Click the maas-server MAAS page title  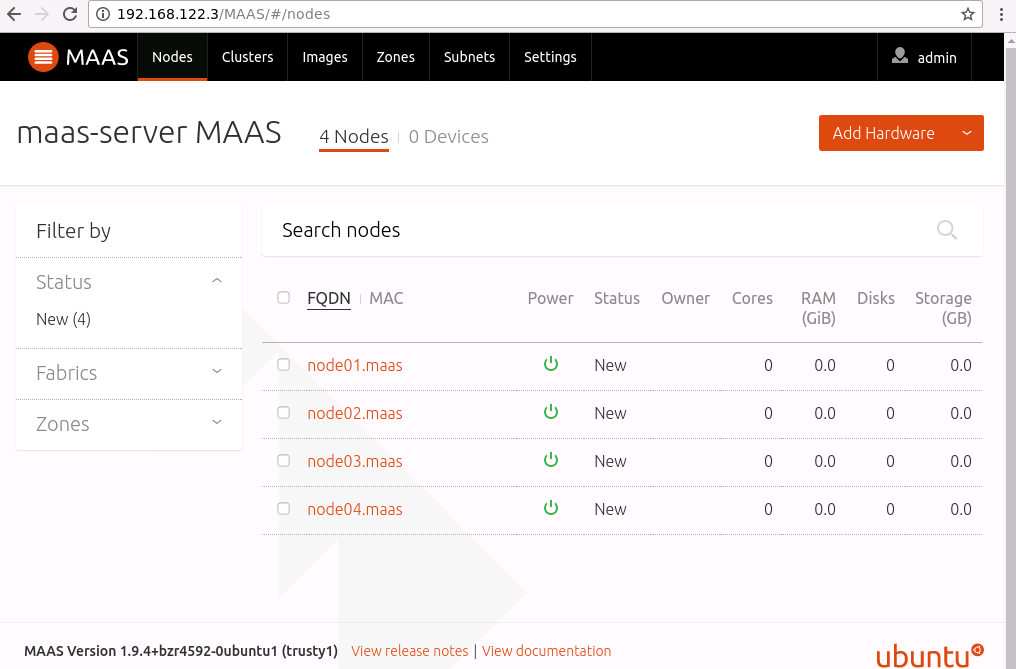pos(149,132)
